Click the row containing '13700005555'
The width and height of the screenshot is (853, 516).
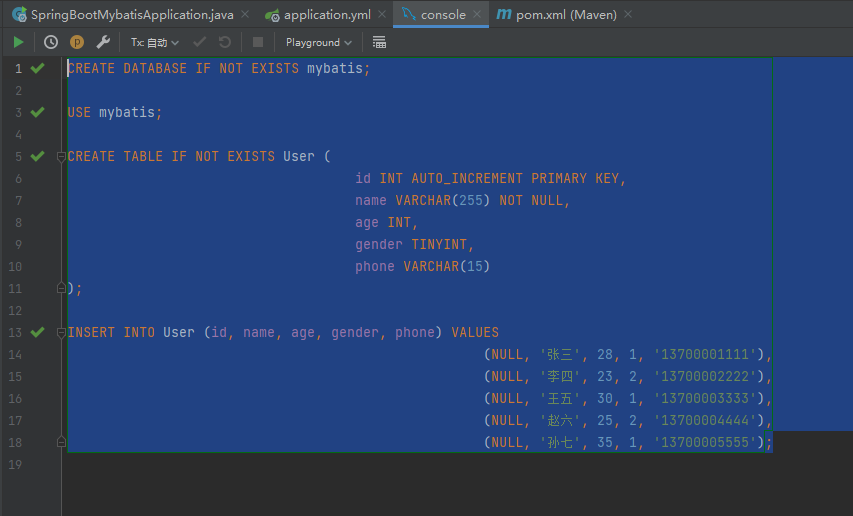(628, 443)
